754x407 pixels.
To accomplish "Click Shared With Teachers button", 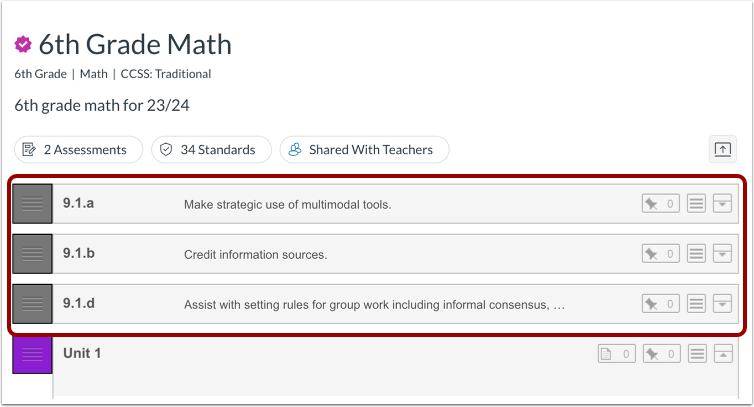I will [x=364, y=149].
